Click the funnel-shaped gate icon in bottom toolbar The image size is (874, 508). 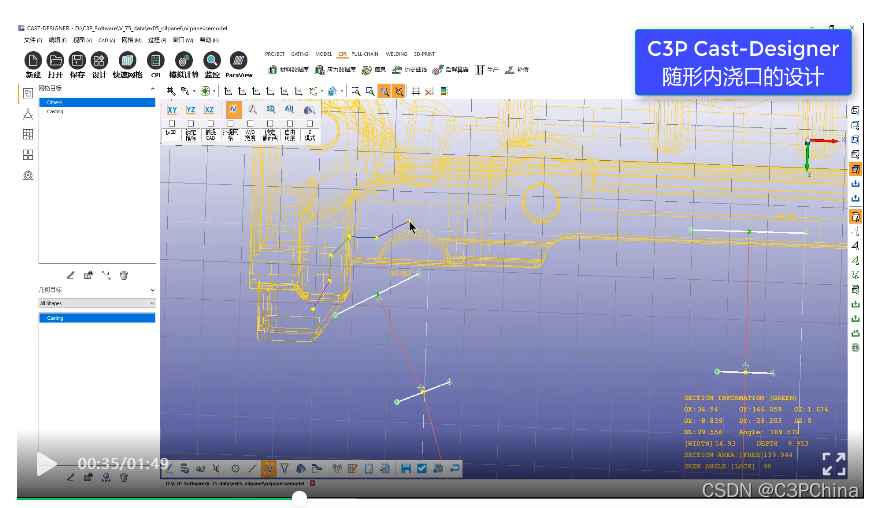(x=284, y=468)
